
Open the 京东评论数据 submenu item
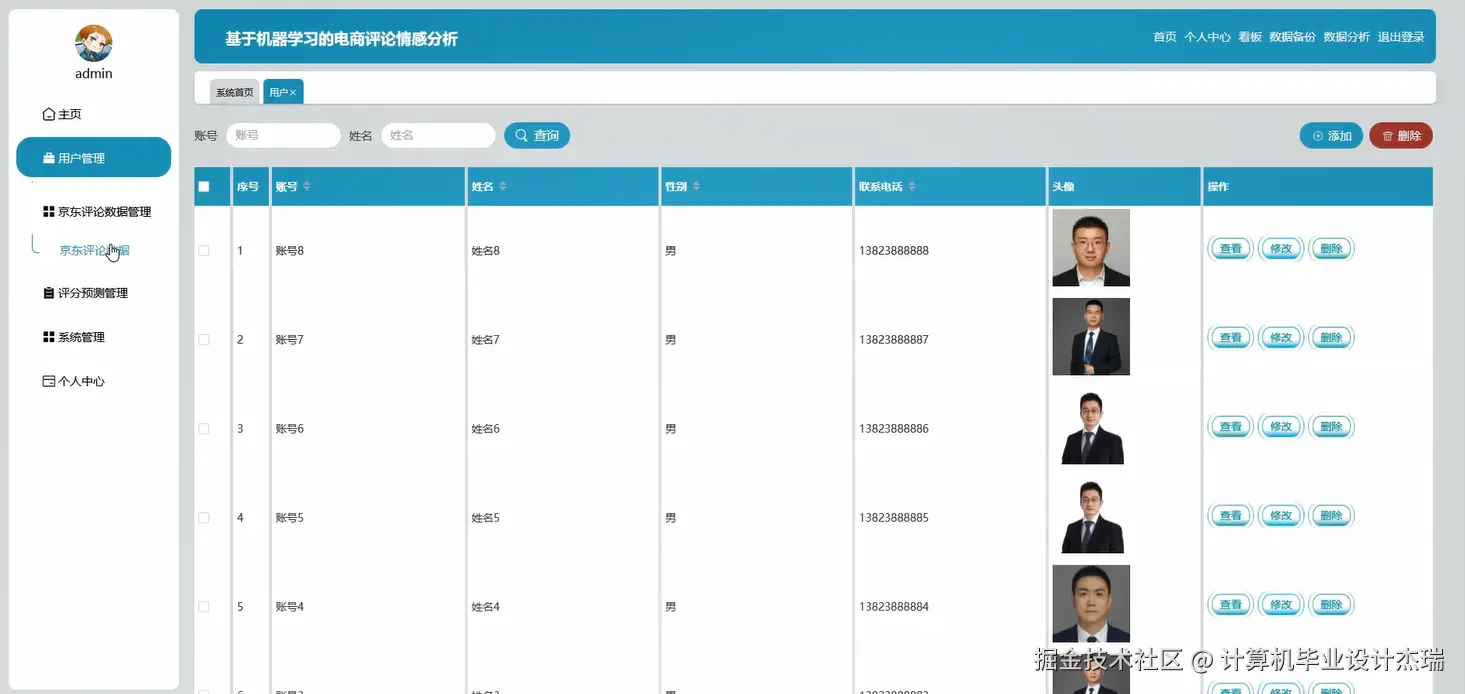tap(94, 251)
